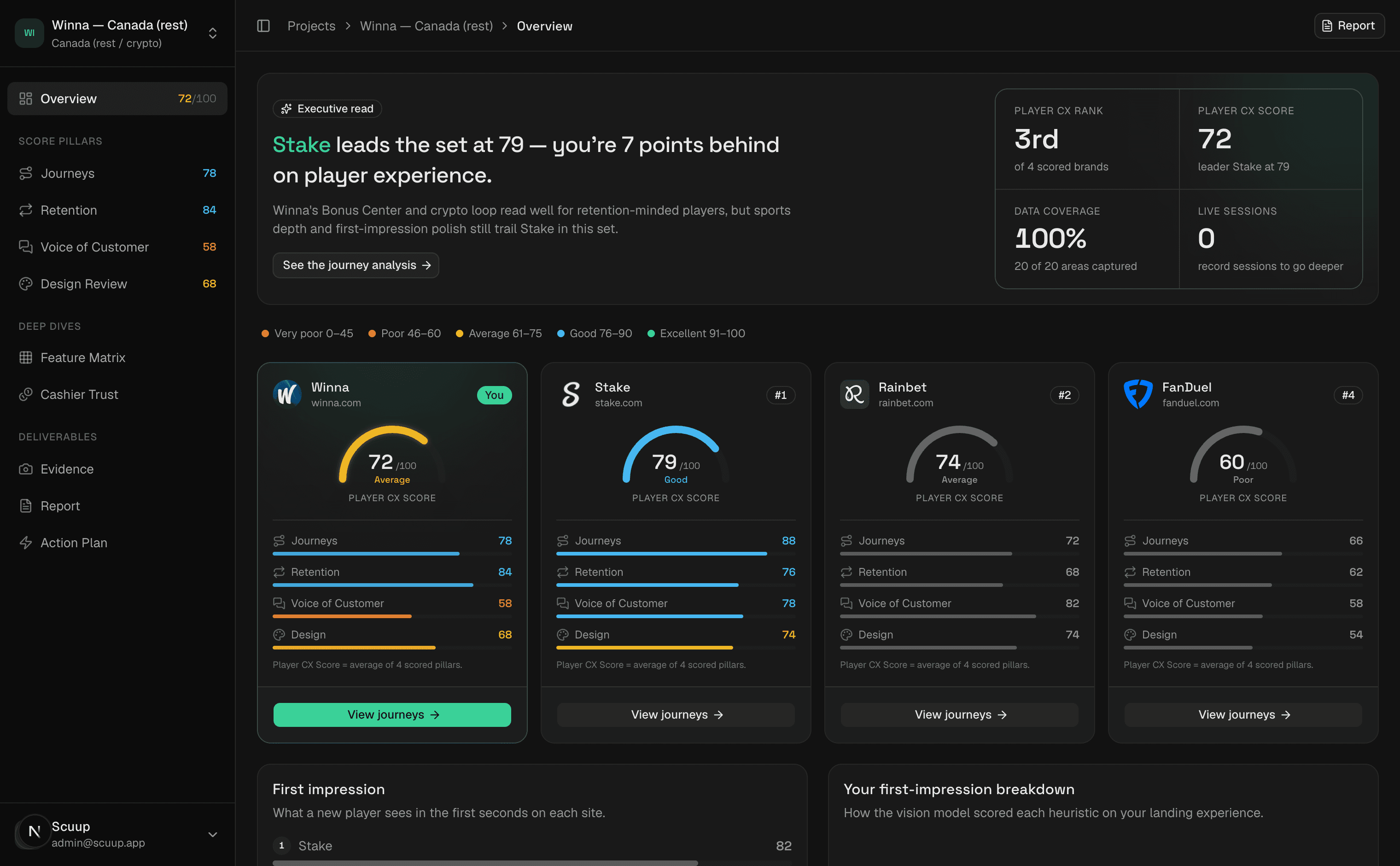Click the Winna — Canada (rest) breadcrumb

pyautogui.click(x=426, y=26)
